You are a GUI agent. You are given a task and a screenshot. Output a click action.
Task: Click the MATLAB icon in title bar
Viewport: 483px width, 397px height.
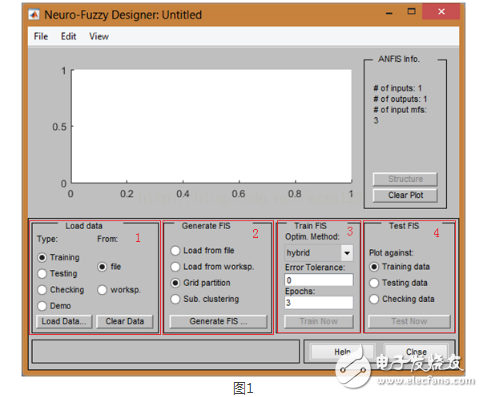pos(34,15)
